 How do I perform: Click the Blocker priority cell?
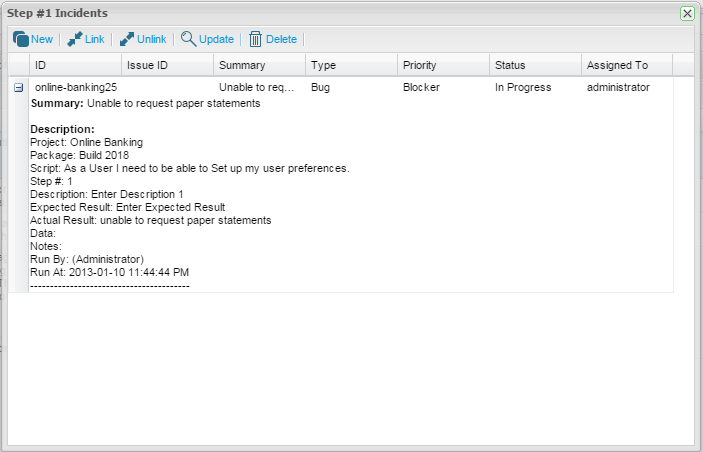point(421,88)
